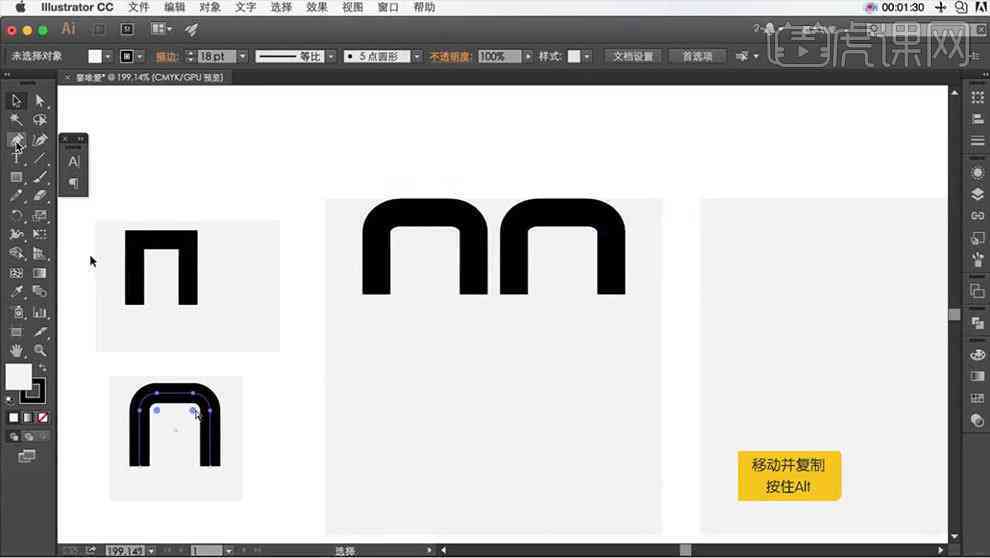Swap fill and stroke colors
The height and width of the screenshot is (558, 990).
pos(42,367)
